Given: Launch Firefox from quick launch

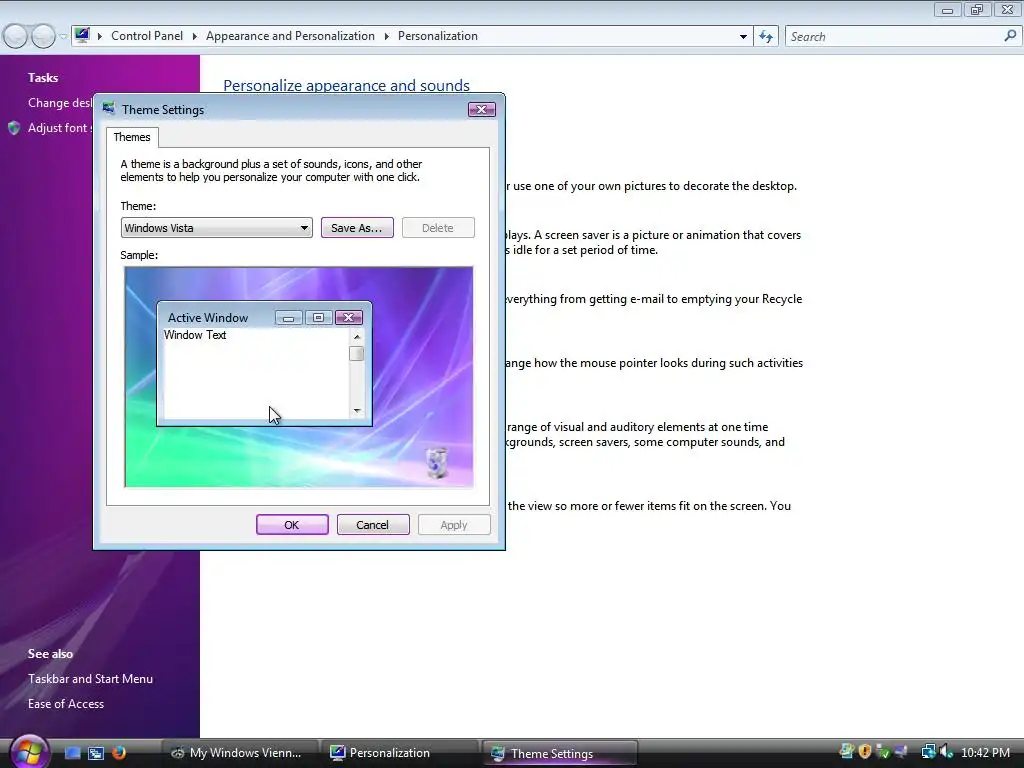Looking at the screenshot, I should click(x=119, y=753).
